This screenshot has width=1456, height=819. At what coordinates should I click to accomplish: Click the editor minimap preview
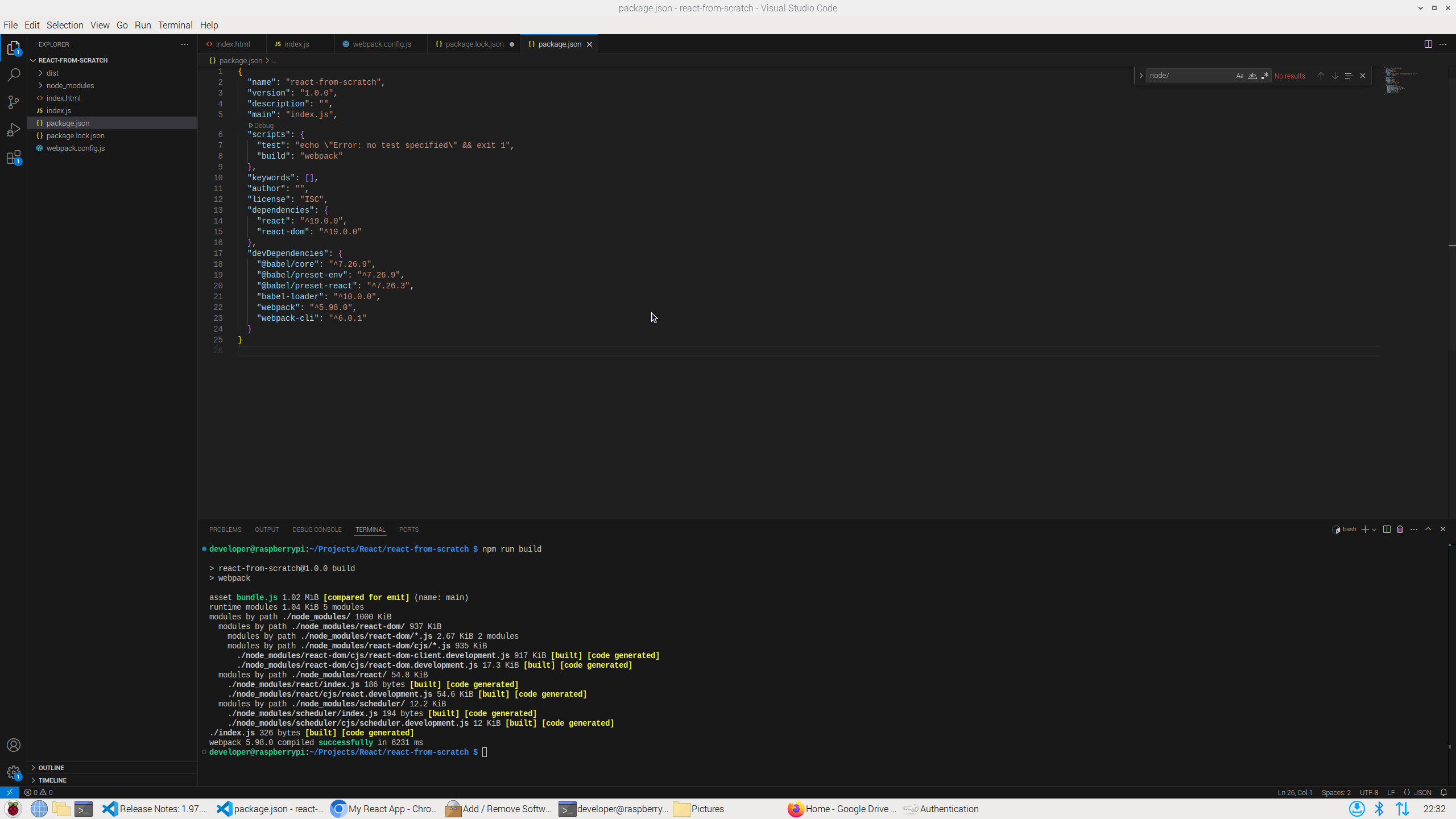(x=1402, y=81)
